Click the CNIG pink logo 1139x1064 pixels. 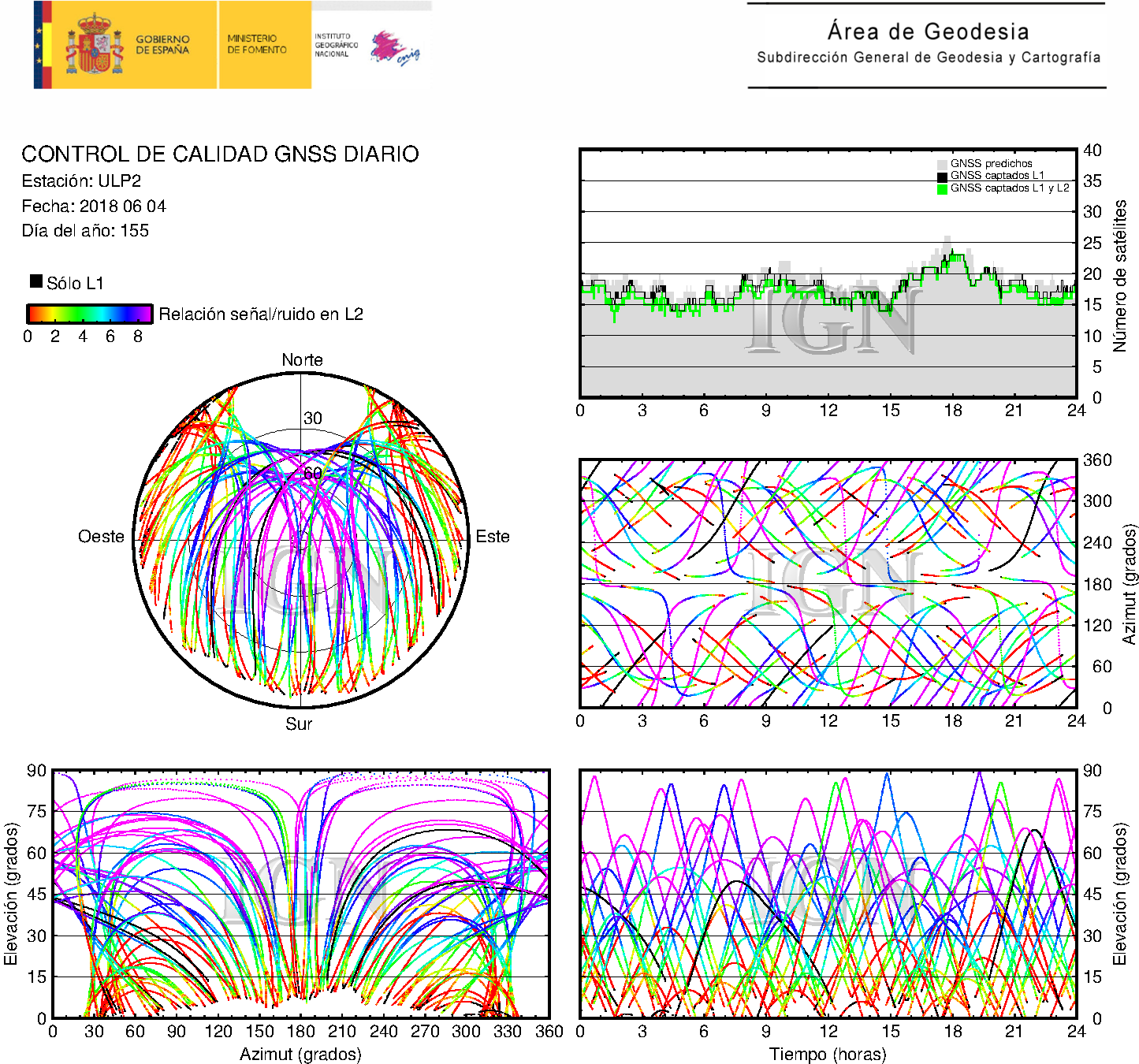pos(394,48)
